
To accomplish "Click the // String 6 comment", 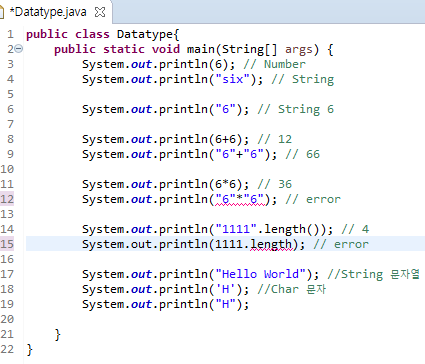I will coord(295,109).
